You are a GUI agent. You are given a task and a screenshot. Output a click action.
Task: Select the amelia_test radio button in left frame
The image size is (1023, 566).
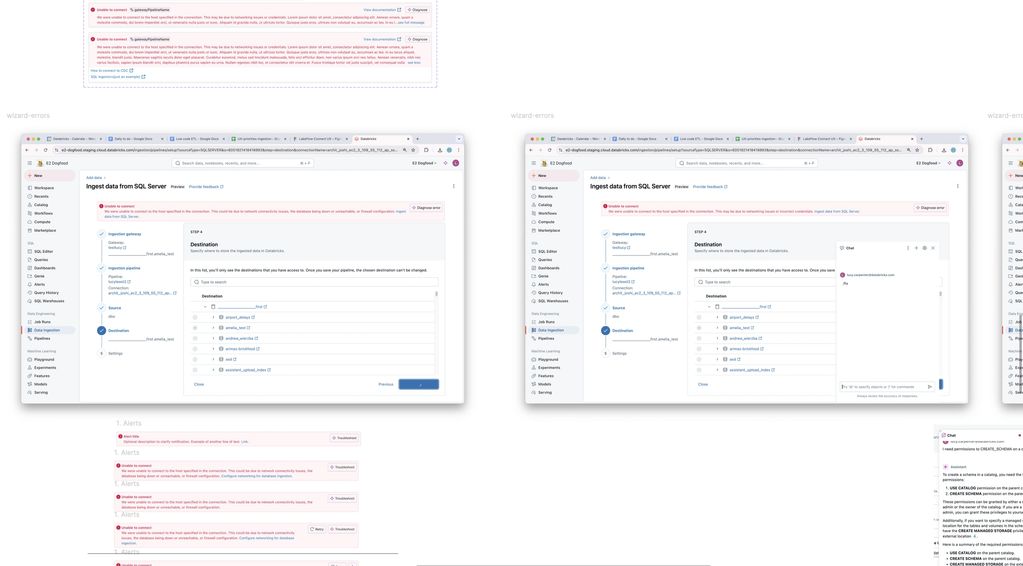(x=195, y=328)
